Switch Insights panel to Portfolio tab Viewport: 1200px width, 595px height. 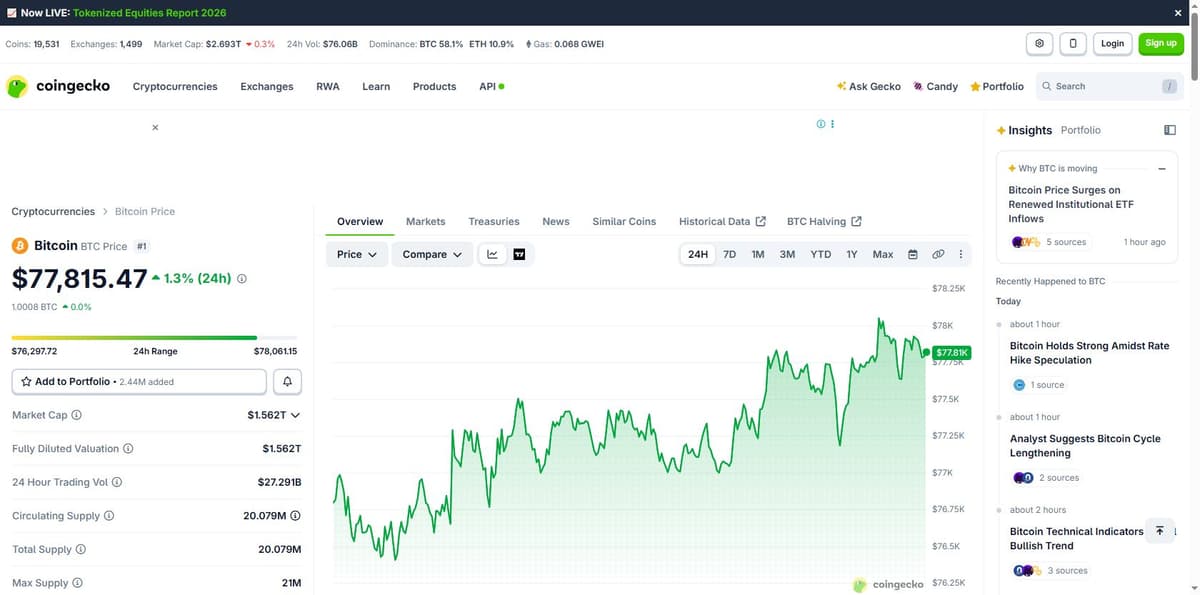pyautogui.click(x=1081, y=130)
